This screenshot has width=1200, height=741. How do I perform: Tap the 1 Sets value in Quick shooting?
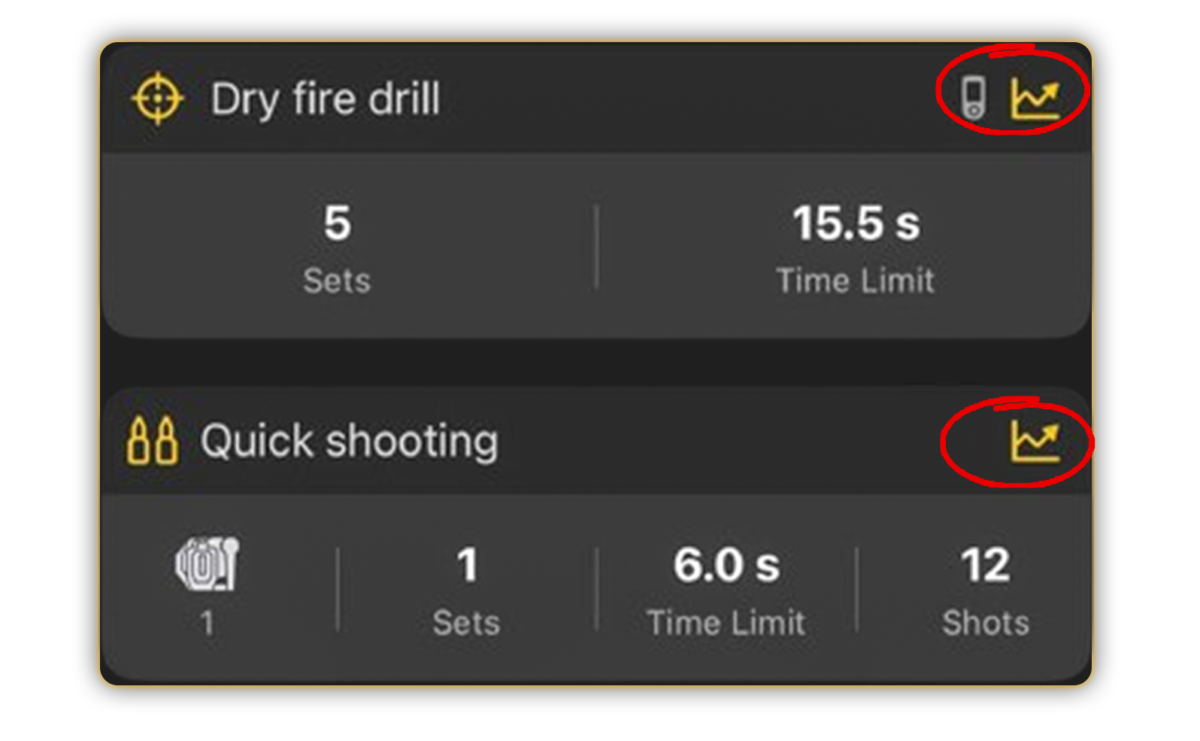click(467, 566)
